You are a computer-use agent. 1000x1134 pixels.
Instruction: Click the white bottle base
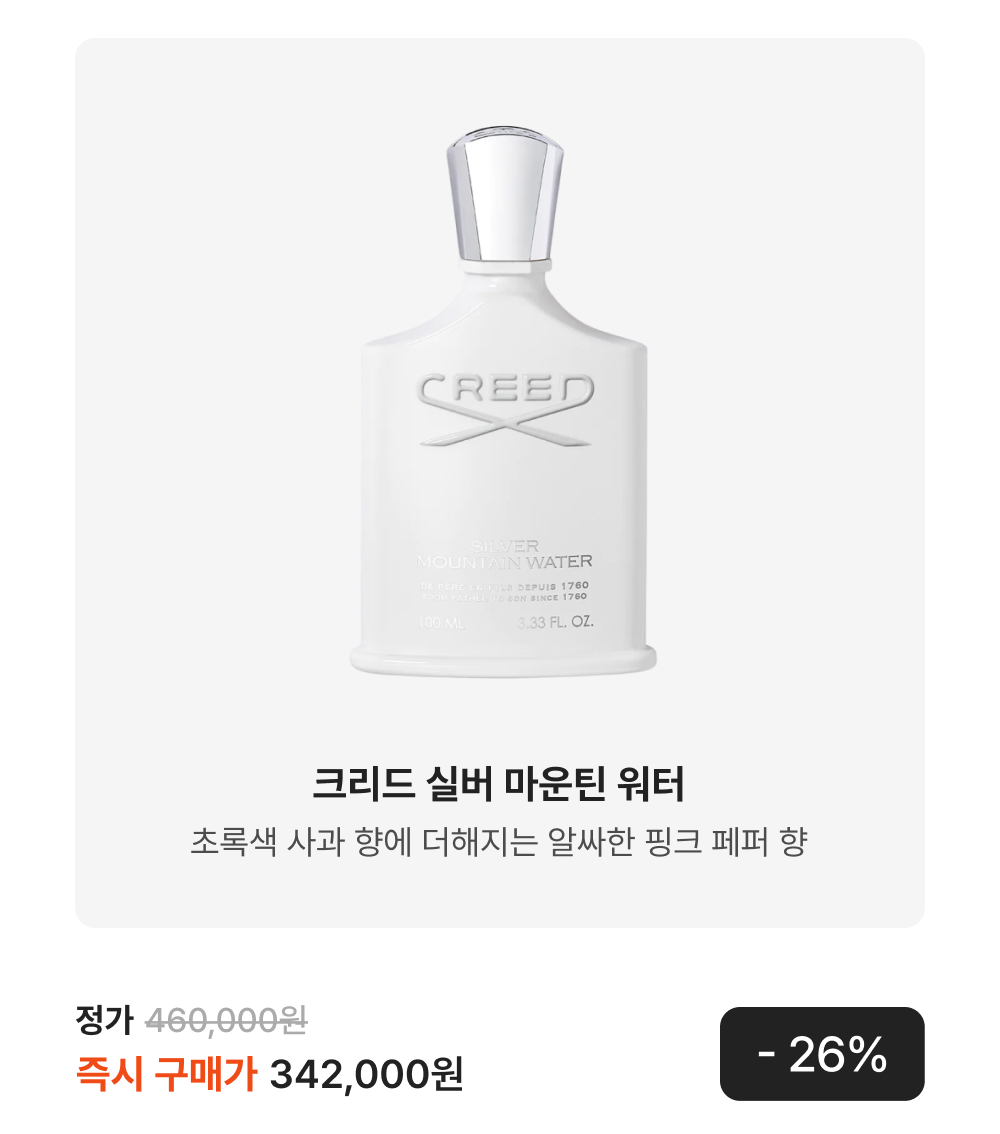503,660
